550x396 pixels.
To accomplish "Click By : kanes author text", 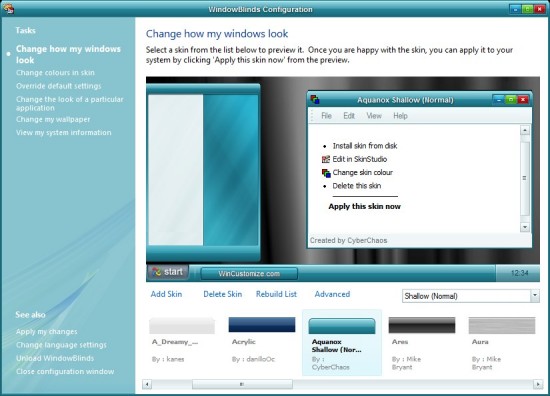I will pyautogui.click(x=168, y=359).
